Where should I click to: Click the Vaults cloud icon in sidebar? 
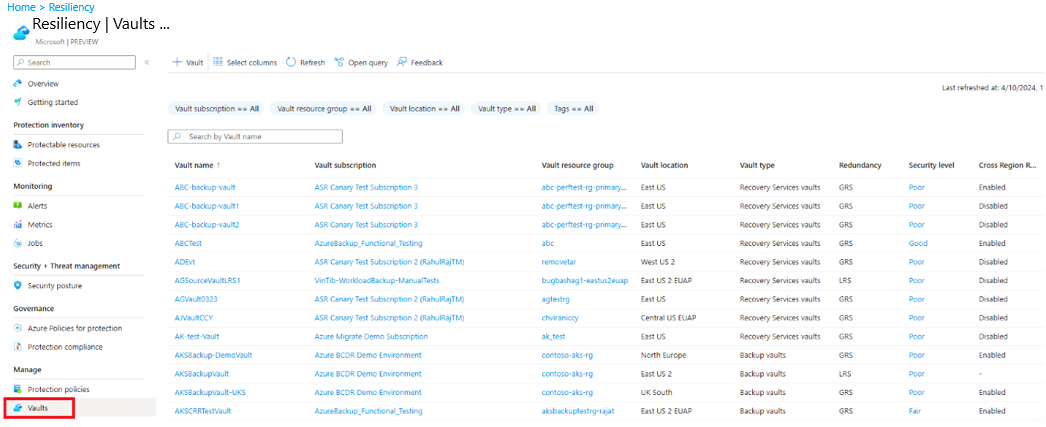(18, 408)
